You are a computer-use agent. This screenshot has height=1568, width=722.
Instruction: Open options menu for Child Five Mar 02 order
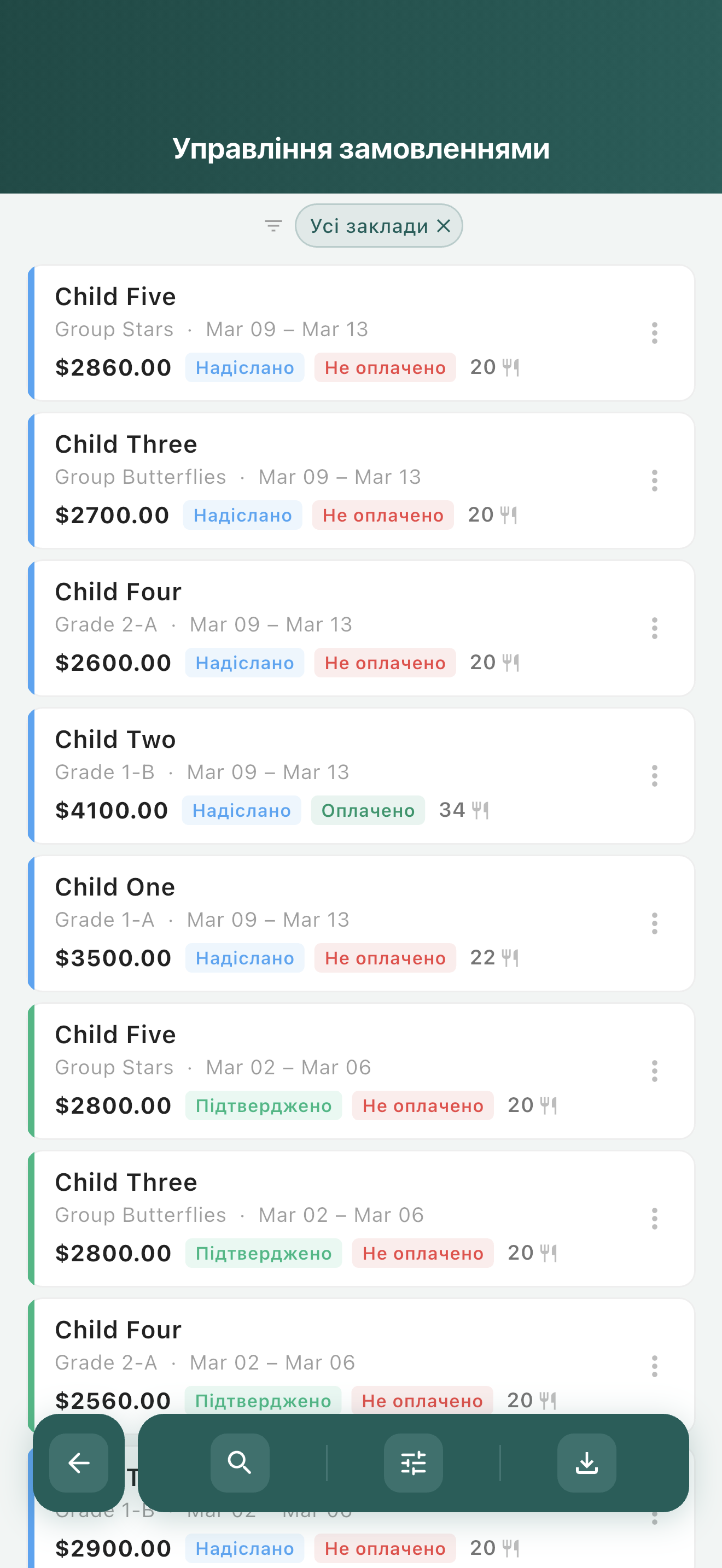(x=654, y=1072)
